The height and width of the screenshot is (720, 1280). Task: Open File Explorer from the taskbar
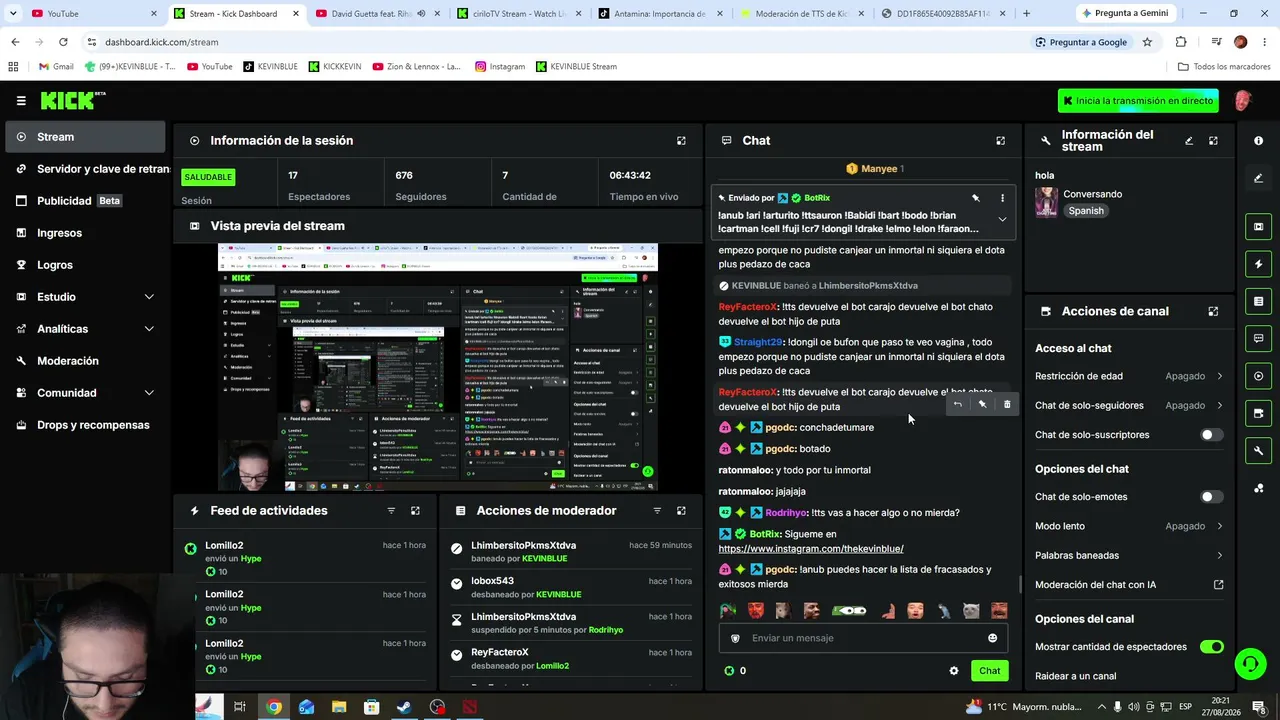(x=339, y=707)
